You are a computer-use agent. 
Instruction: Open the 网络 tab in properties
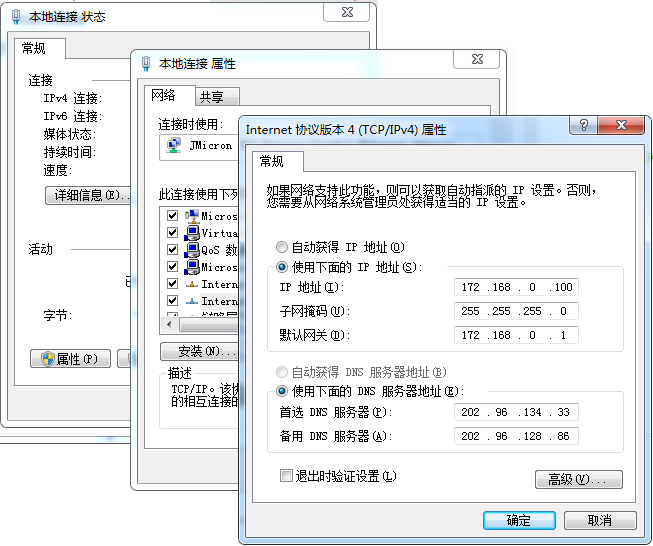pyautogui.click(x=163, y=96)
